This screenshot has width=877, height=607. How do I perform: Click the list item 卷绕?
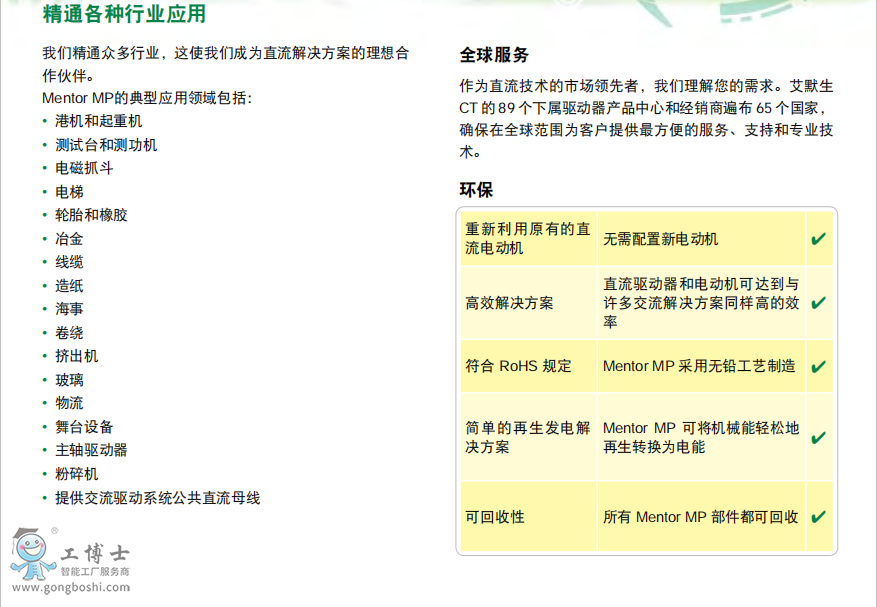click(x=69, y=333)
